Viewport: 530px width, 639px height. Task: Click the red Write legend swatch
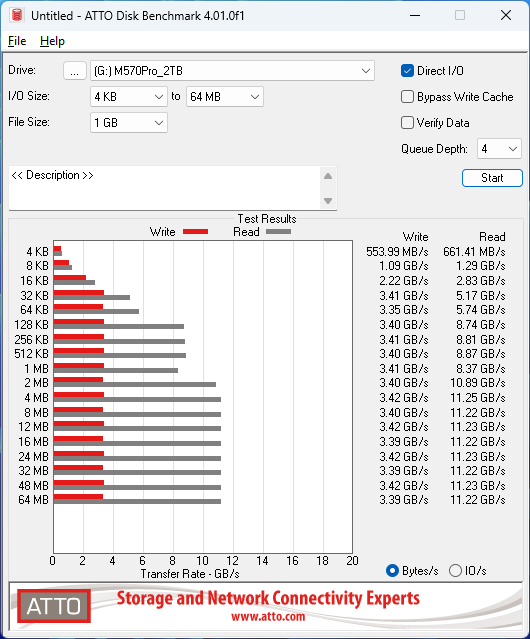tap(196, 231)
